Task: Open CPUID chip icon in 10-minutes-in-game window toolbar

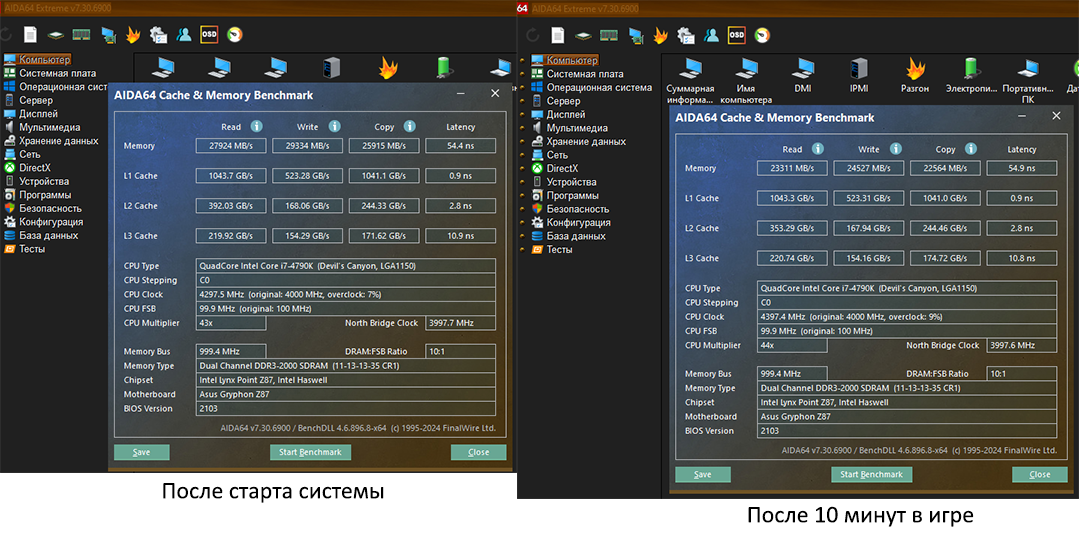Action: click(583, 35)
